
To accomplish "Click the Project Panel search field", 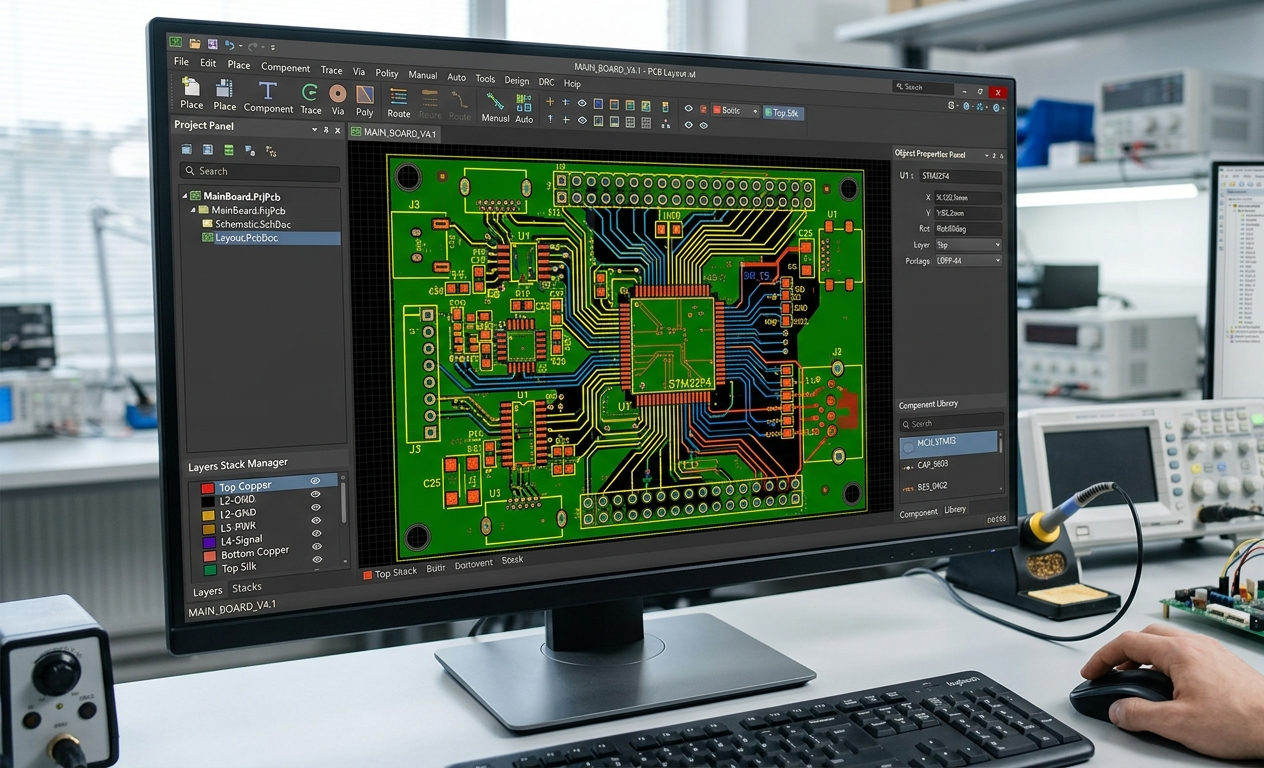I will click(x=260, y=172).
